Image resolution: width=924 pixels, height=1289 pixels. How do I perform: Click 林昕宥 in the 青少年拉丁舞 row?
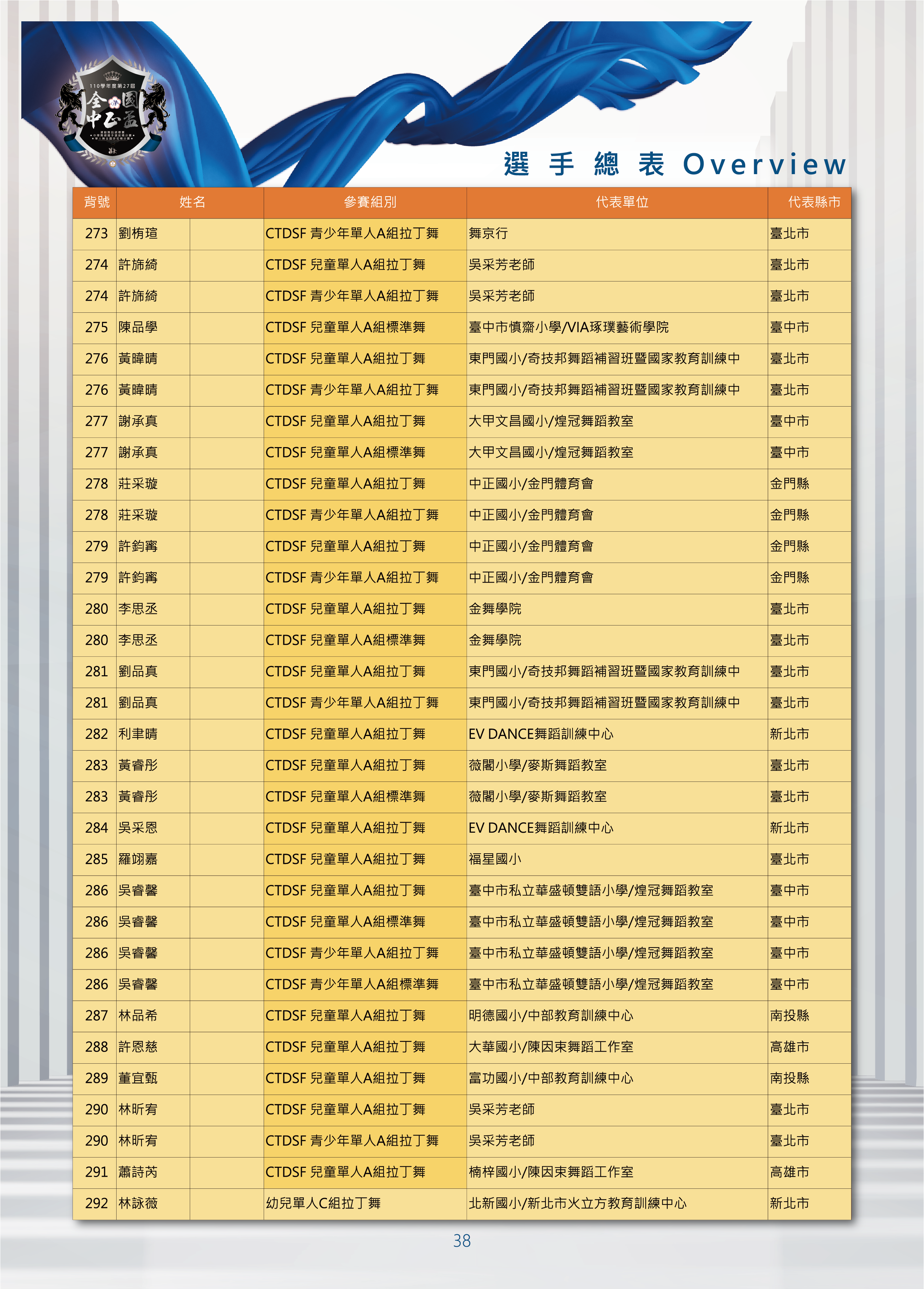click(x=138, y=1141)
